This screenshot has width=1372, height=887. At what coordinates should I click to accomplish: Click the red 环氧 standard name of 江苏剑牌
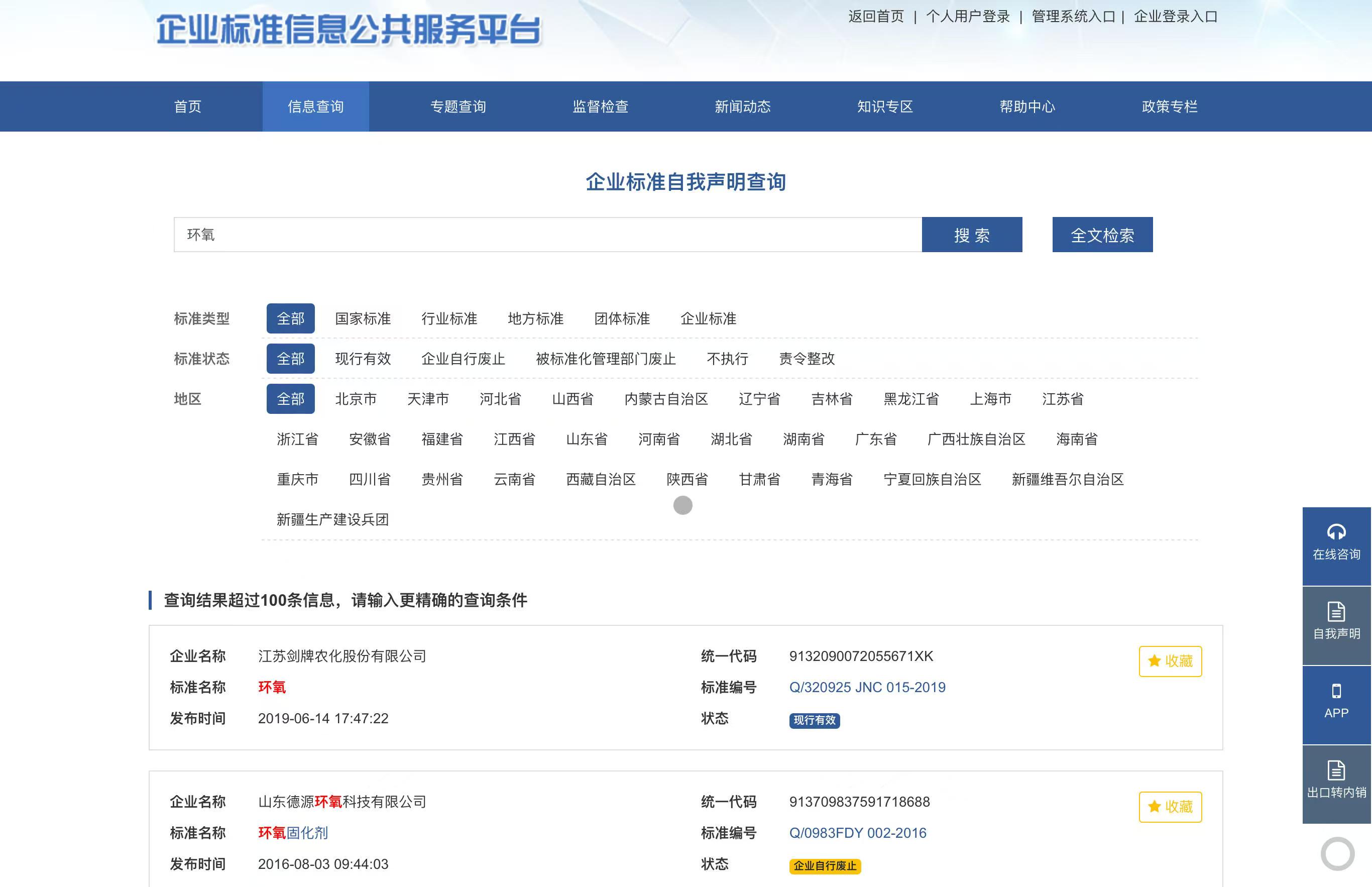click(x=272, y=687)
